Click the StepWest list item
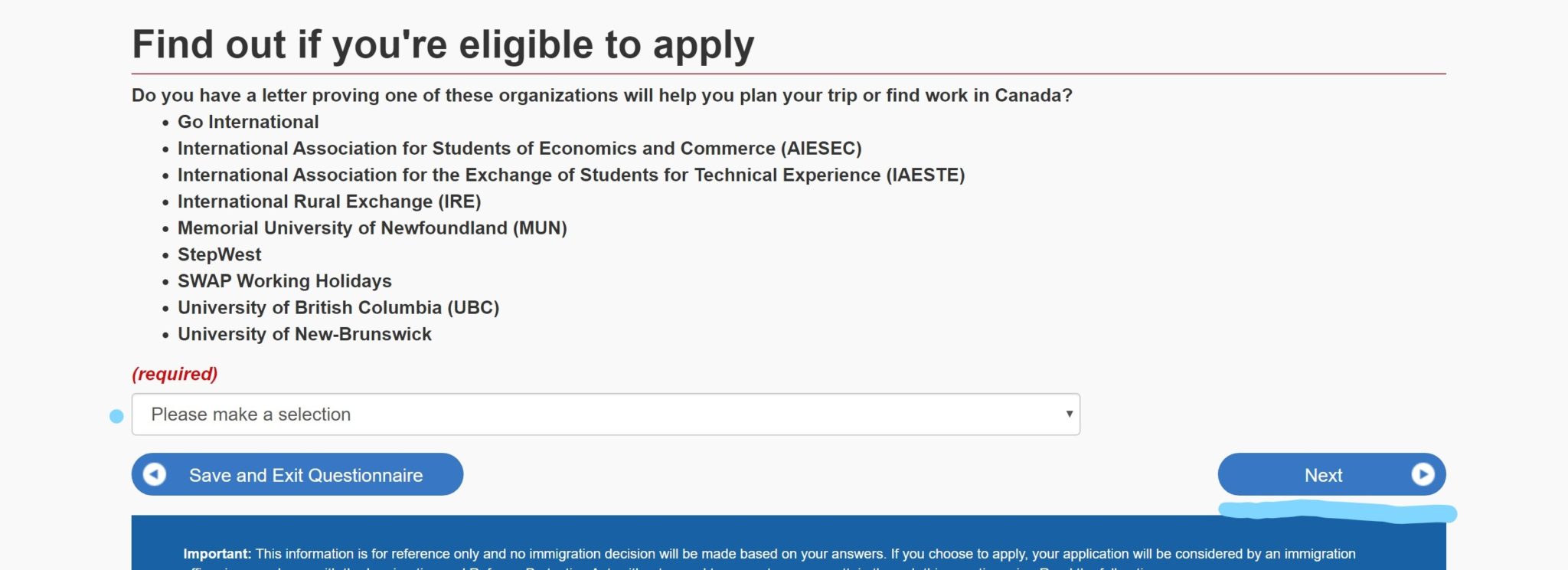The width and height of the screenshot is (1568, 570). (x=220, y=255)
